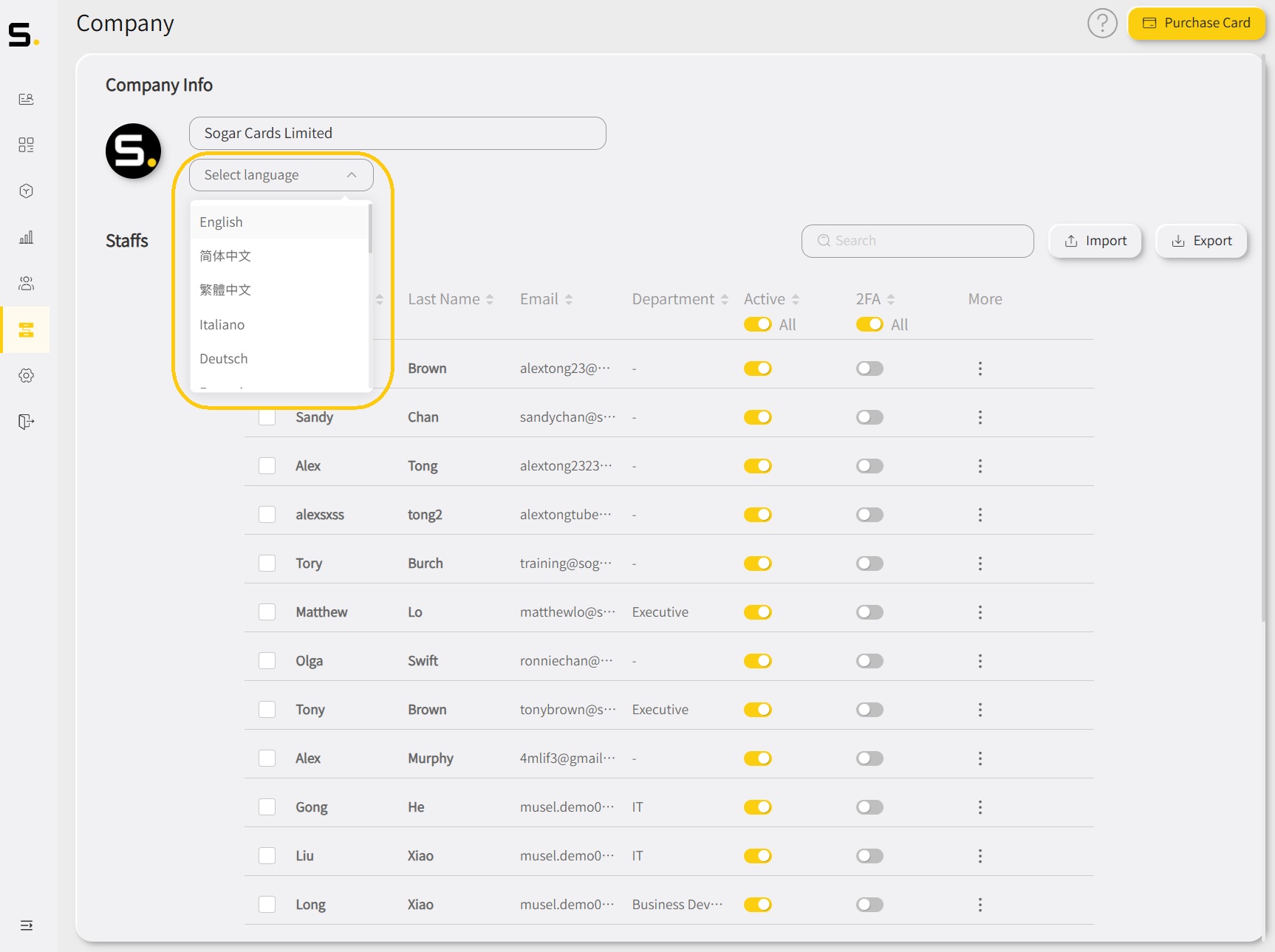The height and width of the screenshot is (952, 1275).
Task: Open more options for Long Xiao
Action: pos(980,905)
